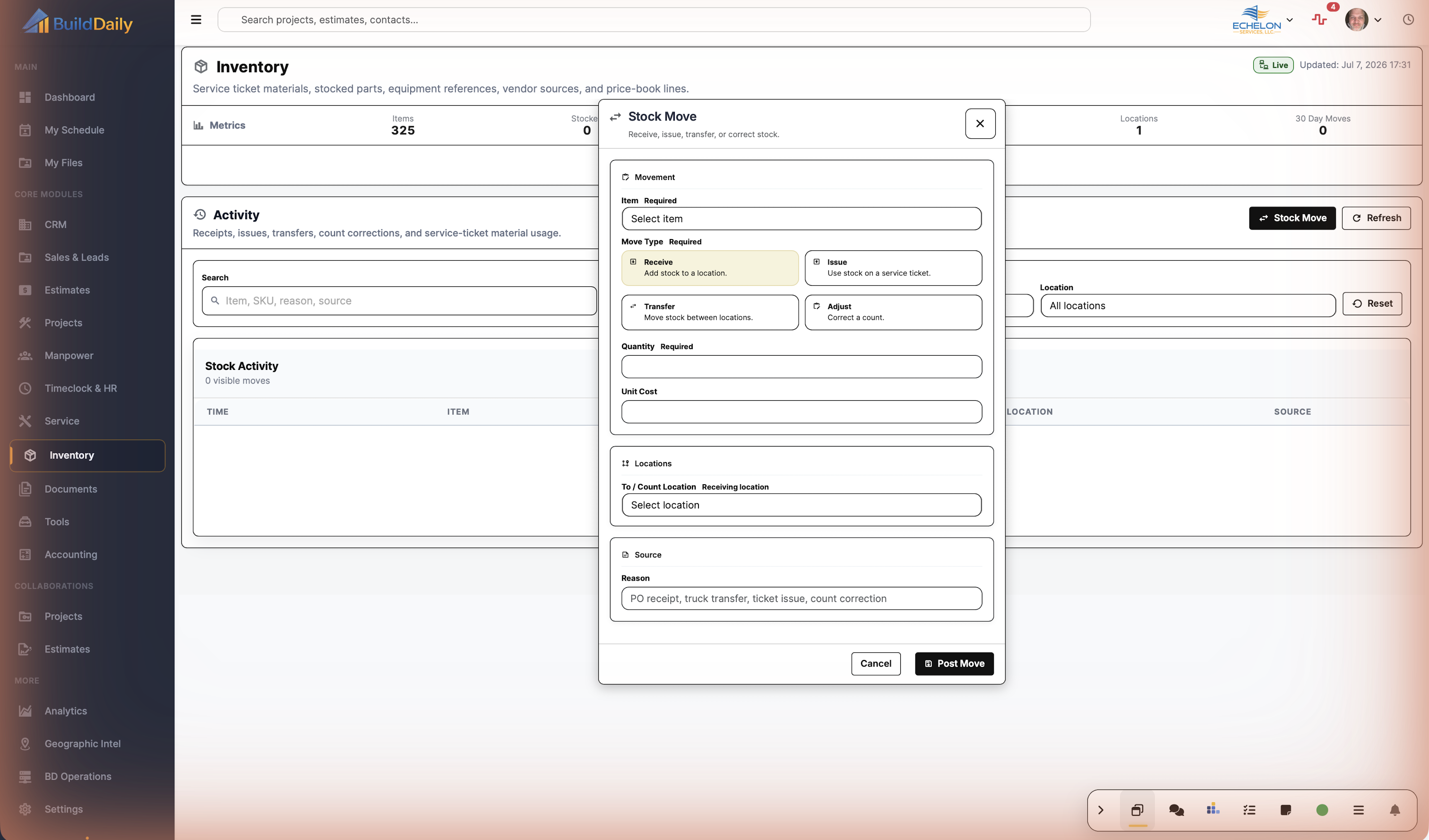Screen dimensions: 1429x840
Task: Expand the All locations filter dropdown
Action: coord(1188,306)
